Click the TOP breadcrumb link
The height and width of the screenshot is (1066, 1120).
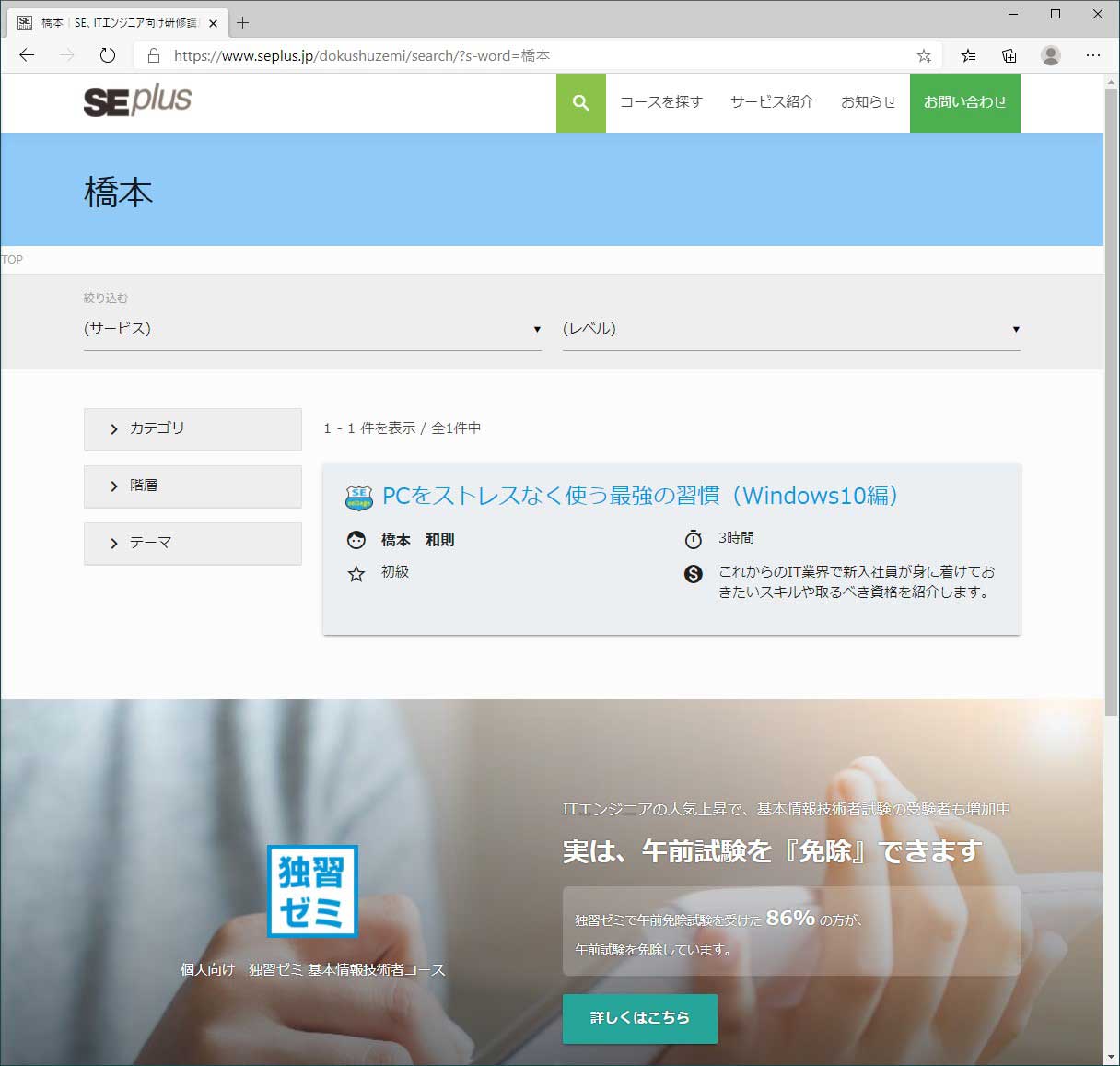[12, 260]
